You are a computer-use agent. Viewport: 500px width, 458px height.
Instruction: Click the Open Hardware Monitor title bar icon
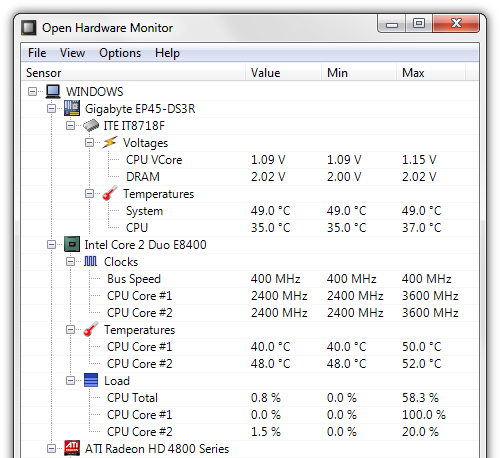[x=29, y=27]
